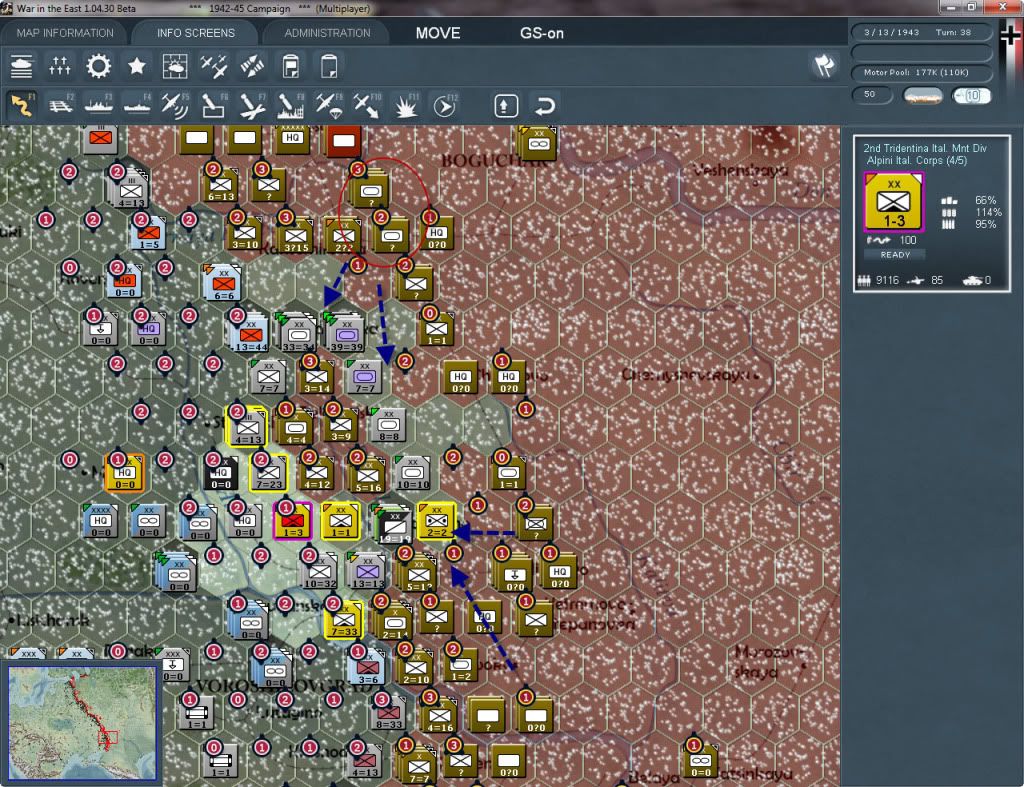Click the 9116 men count in unit panel
Screen dimensions: 1024x787
coord(878,280)
